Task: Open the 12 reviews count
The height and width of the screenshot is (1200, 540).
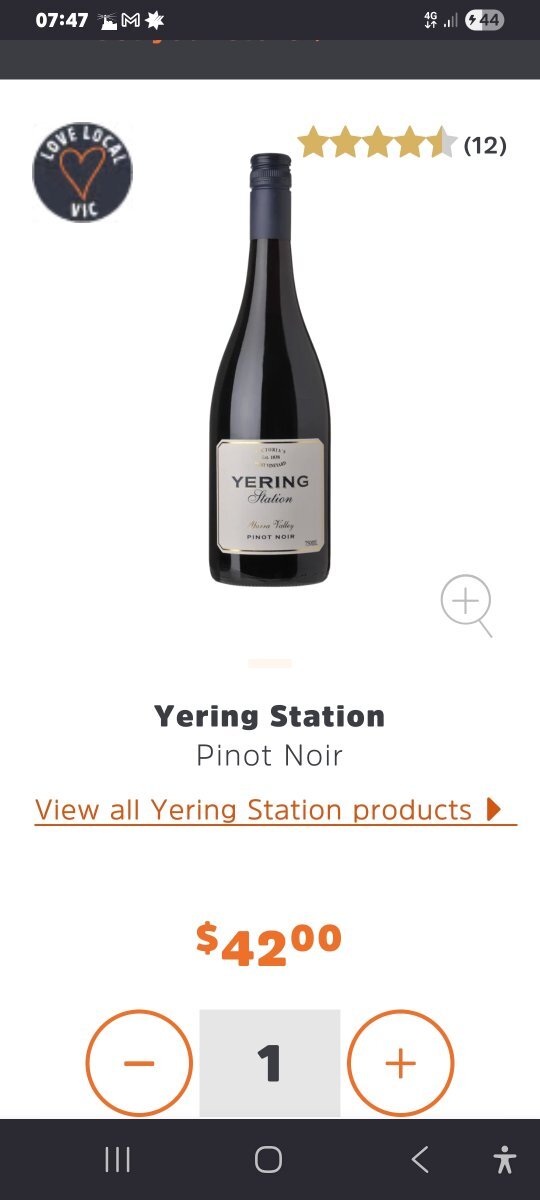Action: [485, 145]
